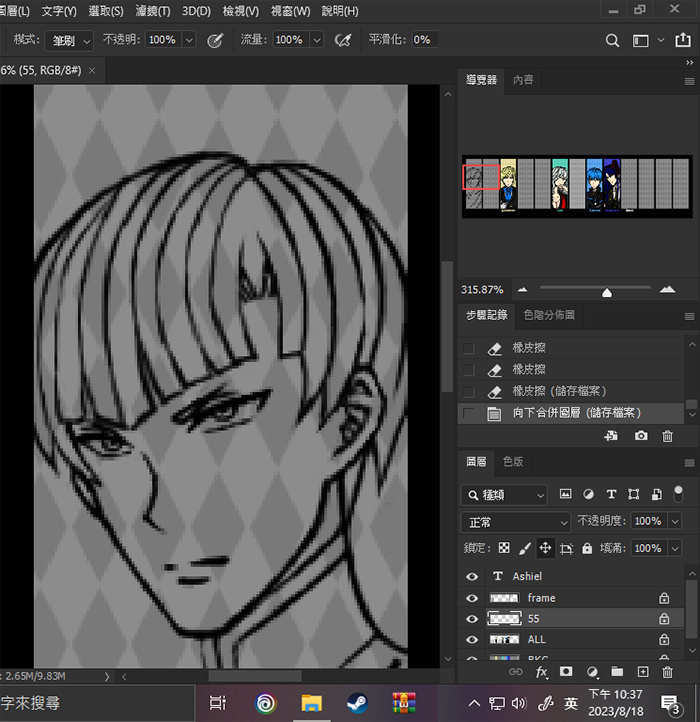Open History panel menu icon
This screenshot has height=722, width=700.
(x=689, y=316)
